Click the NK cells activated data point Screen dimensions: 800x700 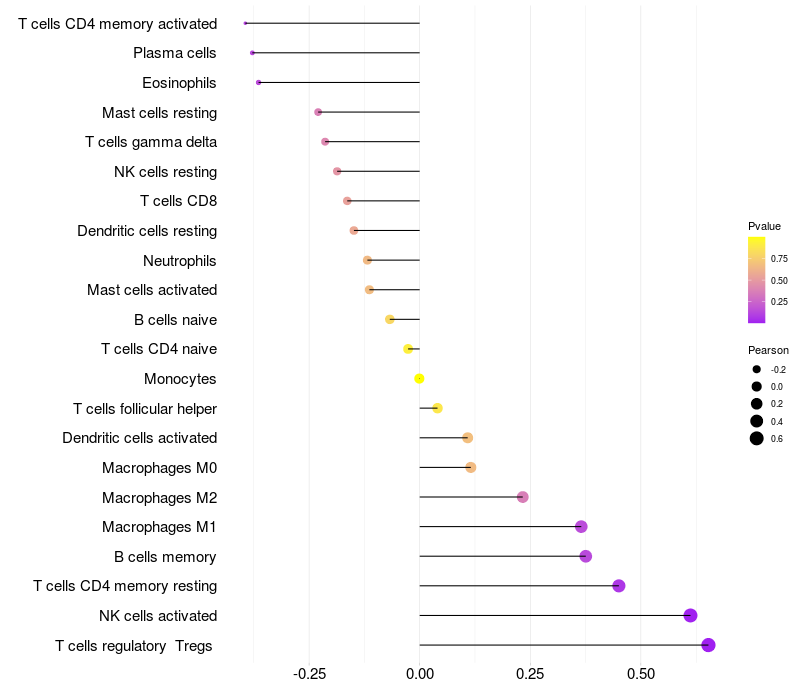[690, 615]
